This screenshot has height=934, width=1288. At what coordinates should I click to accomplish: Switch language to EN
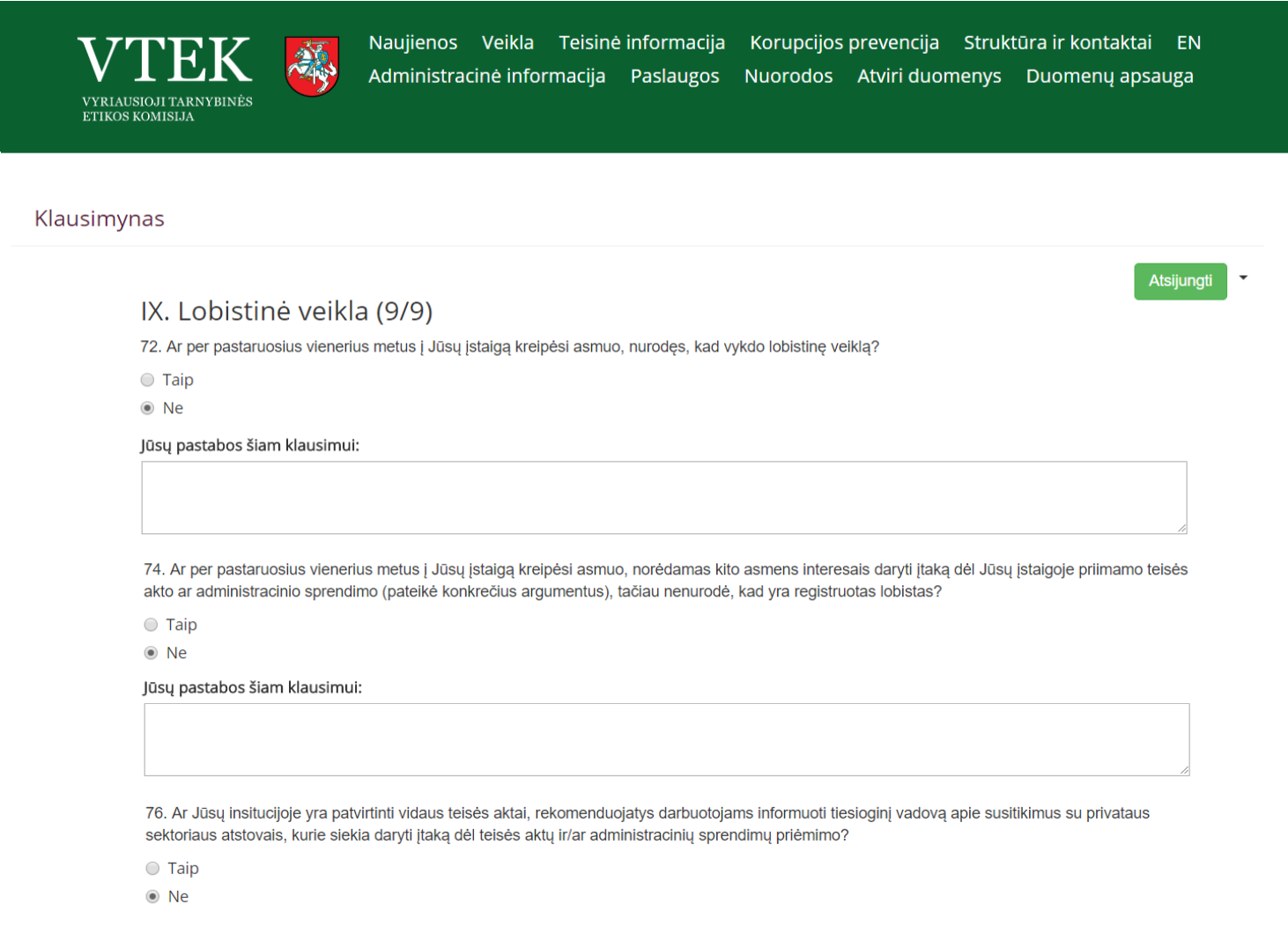pyautogui.click(x=1188, y=42)
